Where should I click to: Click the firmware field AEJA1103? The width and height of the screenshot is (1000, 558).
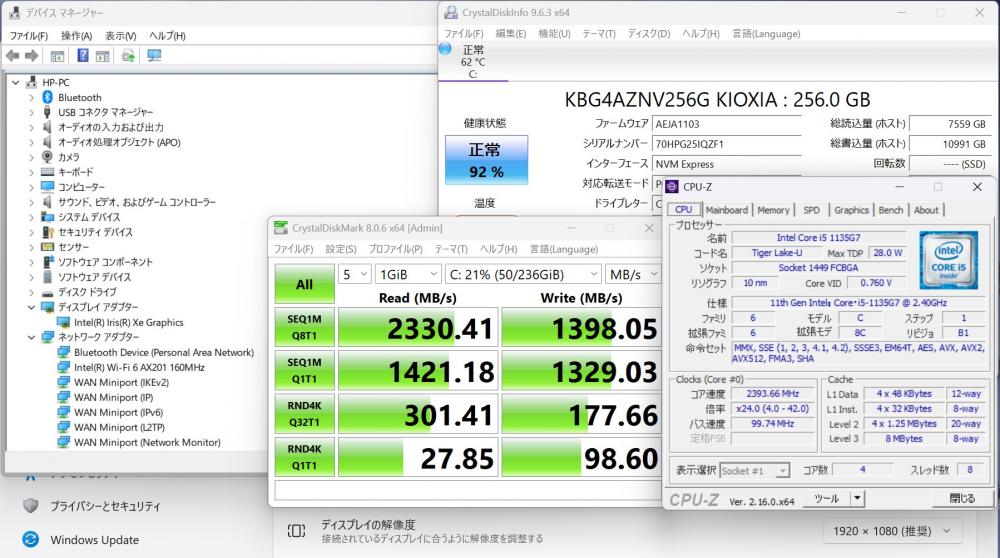click(727, 124)
